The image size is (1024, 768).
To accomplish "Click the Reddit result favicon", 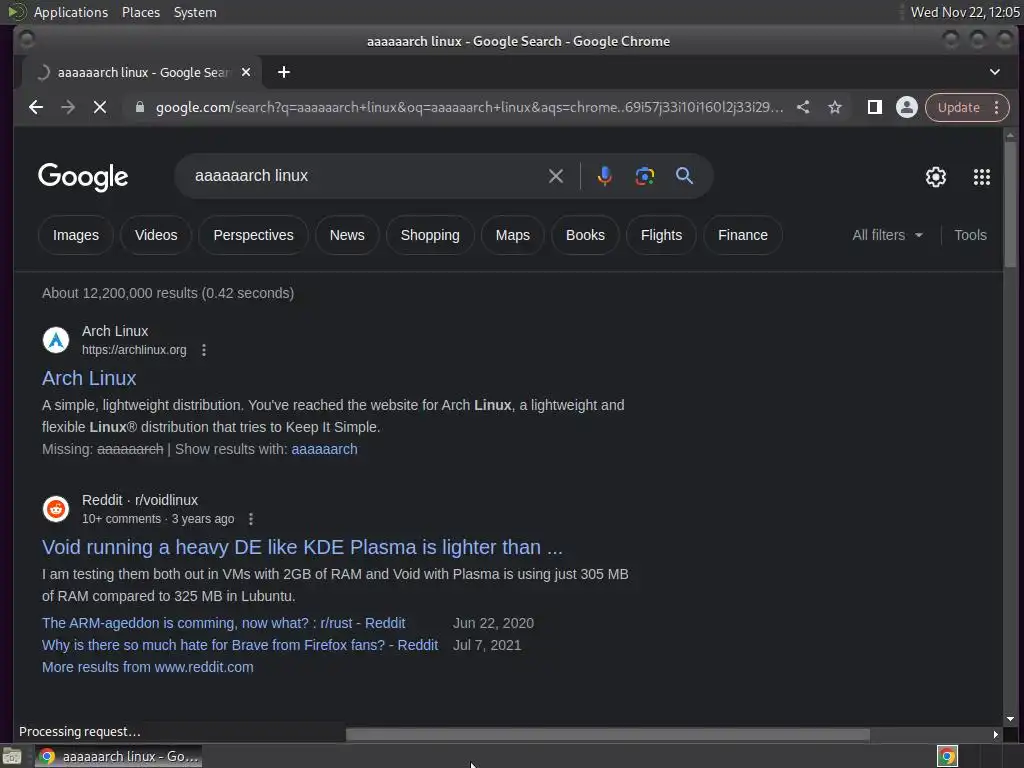I will [x=56, y=509].
